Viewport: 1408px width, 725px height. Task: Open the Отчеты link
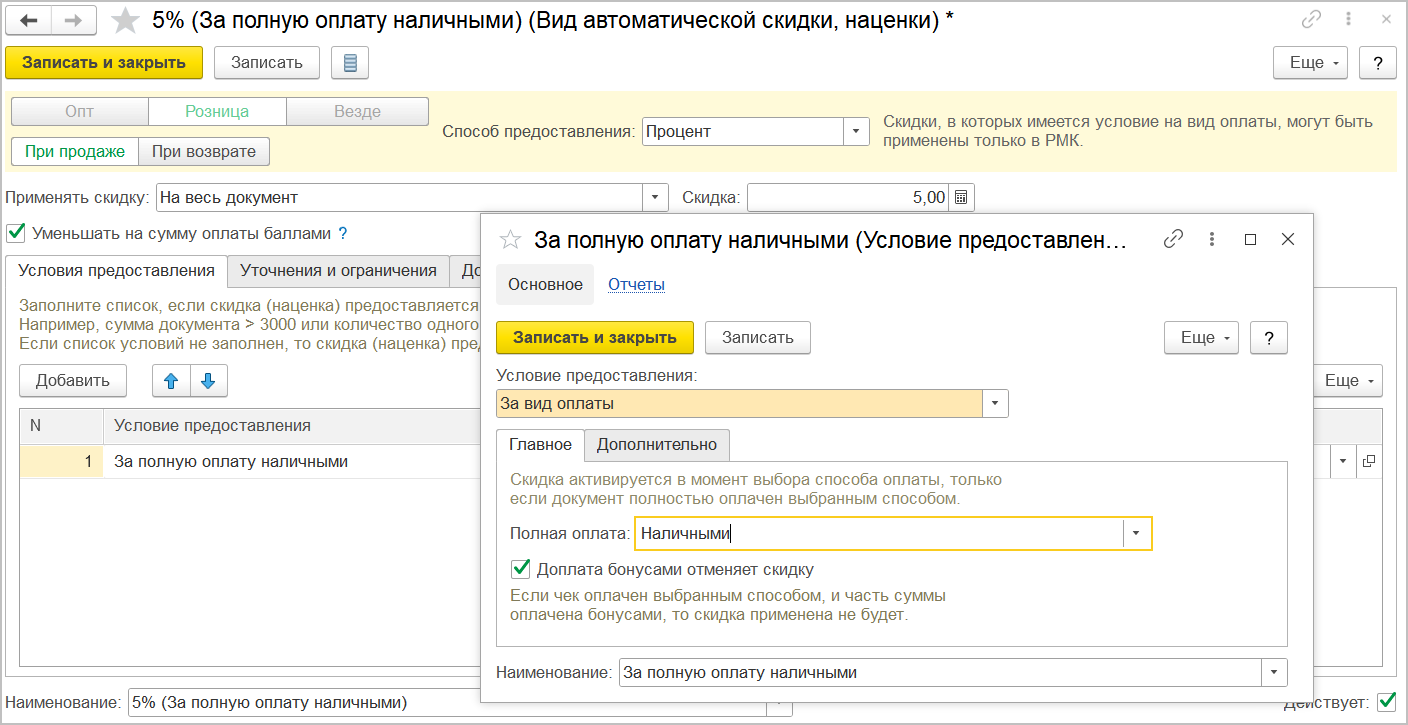click(x=636, y=285)
